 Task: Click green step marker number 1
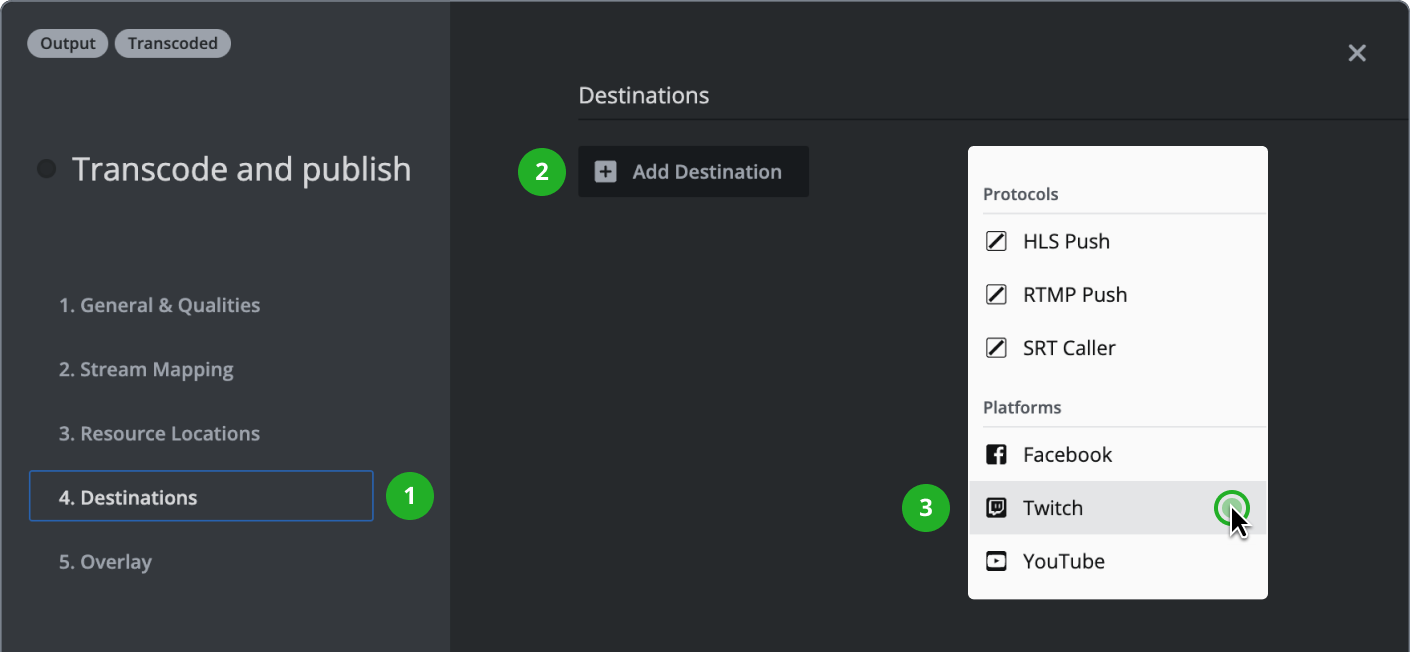pos(410,496)
